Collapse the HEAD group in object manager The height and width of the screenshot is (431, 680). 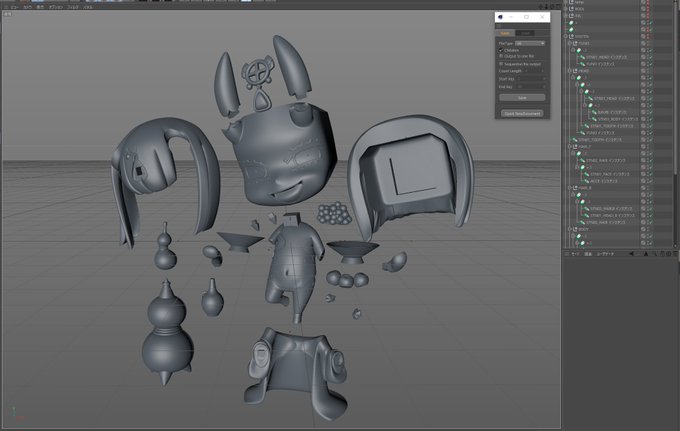point(570,71)
